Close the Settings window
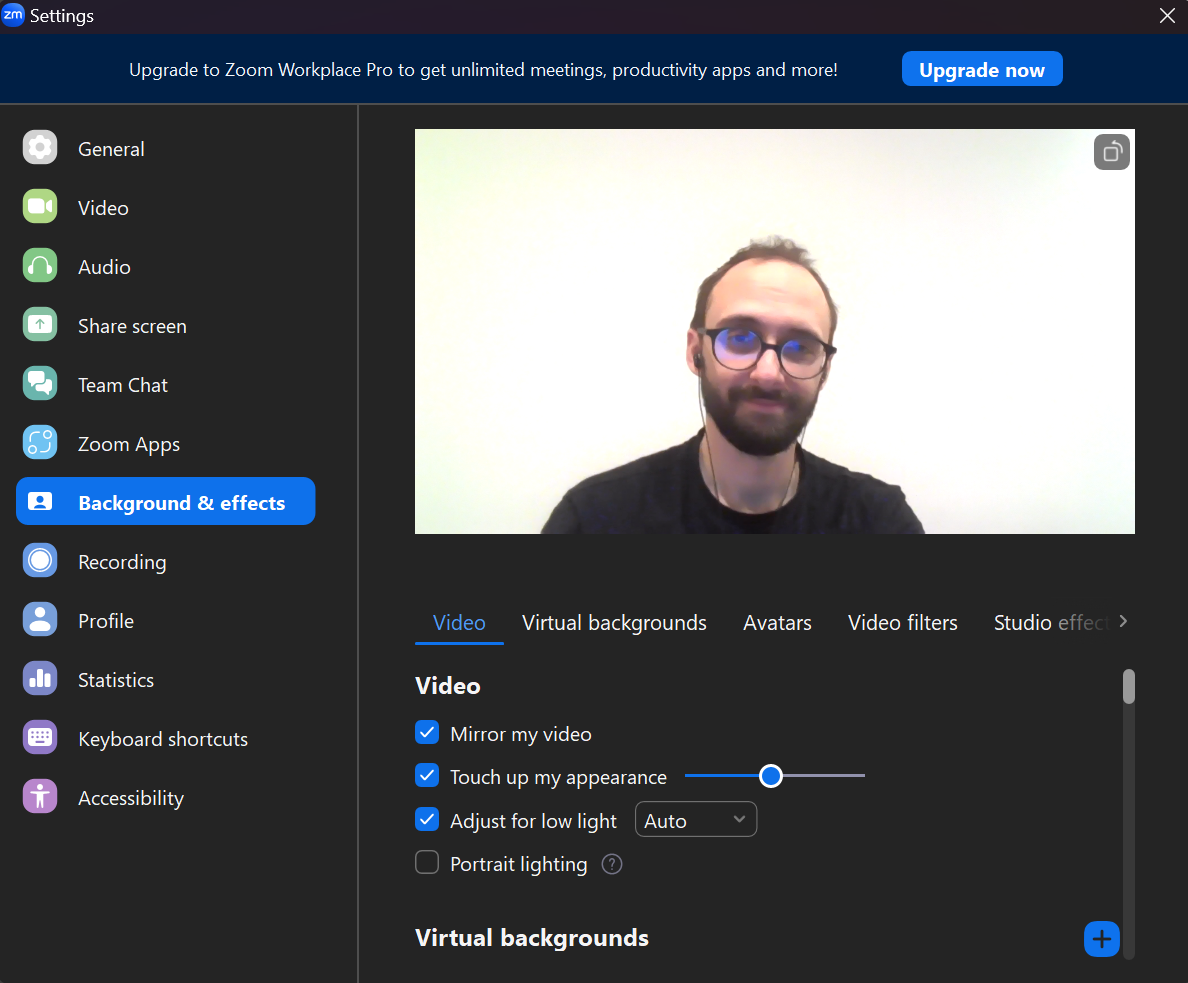1188x983 pixels. (1167, 15)
